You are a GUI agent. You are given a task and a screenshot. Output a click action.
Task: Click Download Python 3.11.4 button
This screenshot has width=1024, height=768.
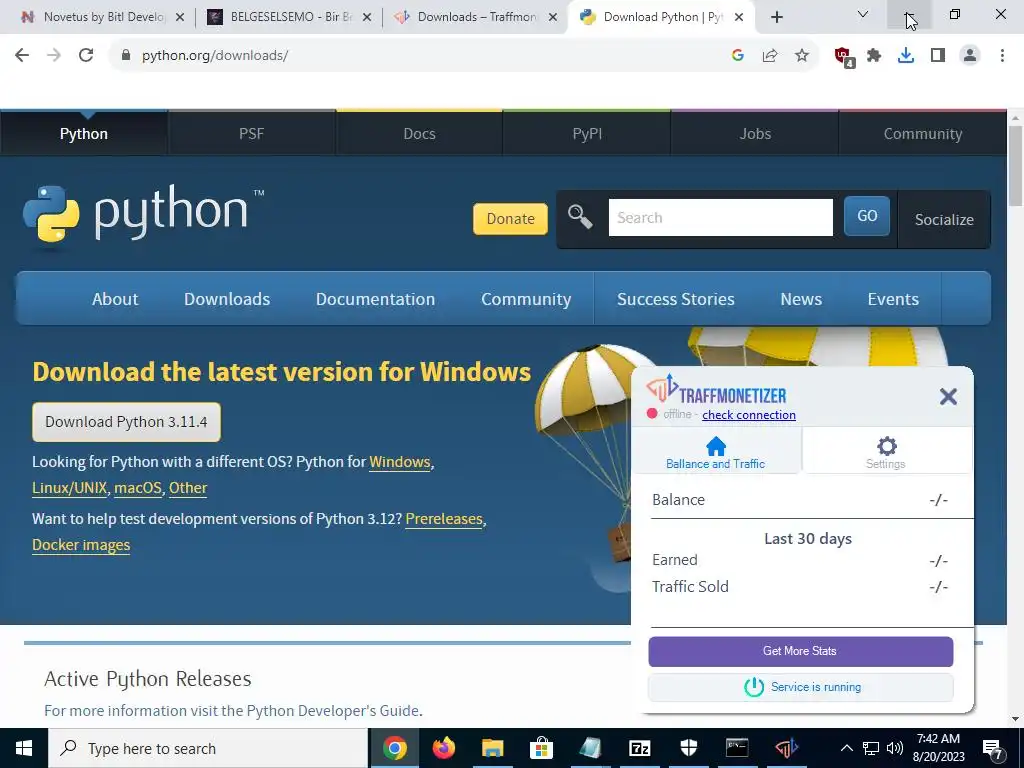[127, 422]
